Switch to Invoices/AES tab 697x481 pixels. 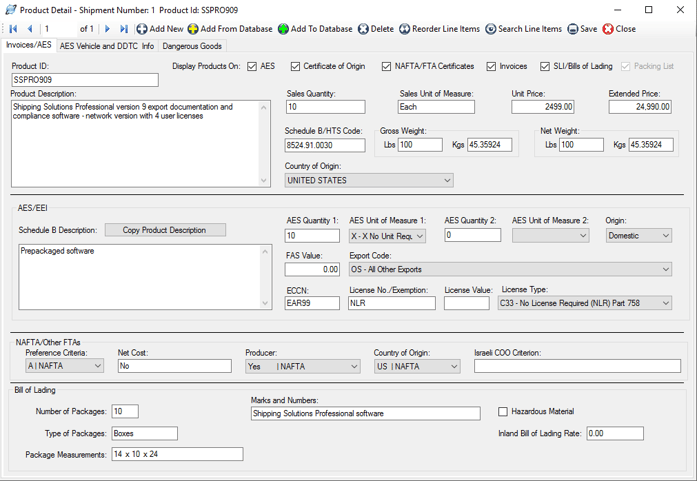point(28,45)
